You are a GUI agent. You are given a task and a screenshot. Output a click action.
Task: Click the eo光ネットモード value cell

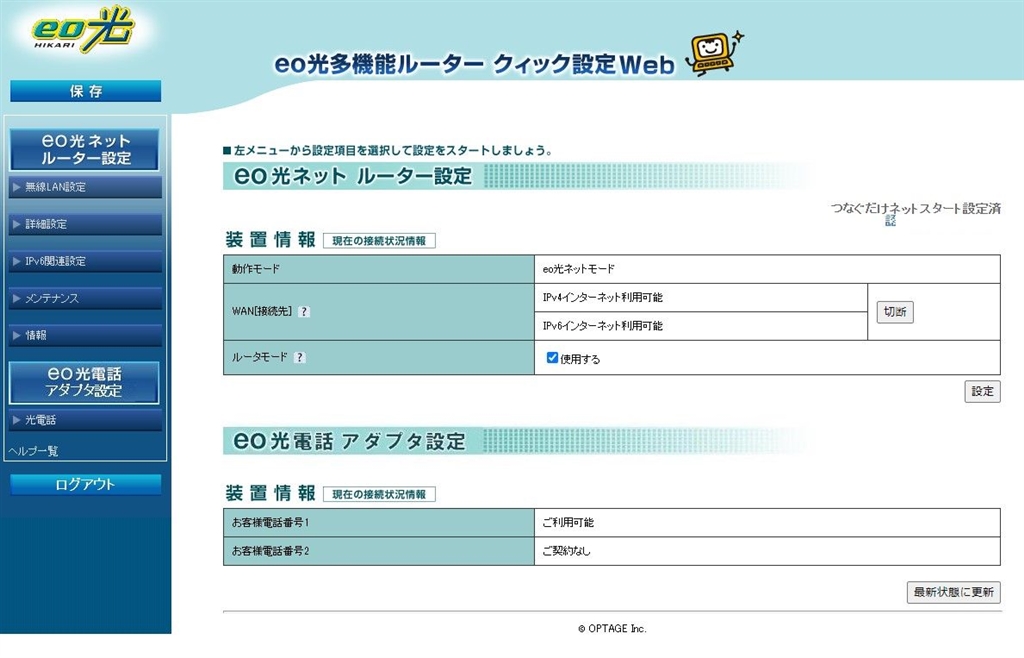[x=767, y=269]
